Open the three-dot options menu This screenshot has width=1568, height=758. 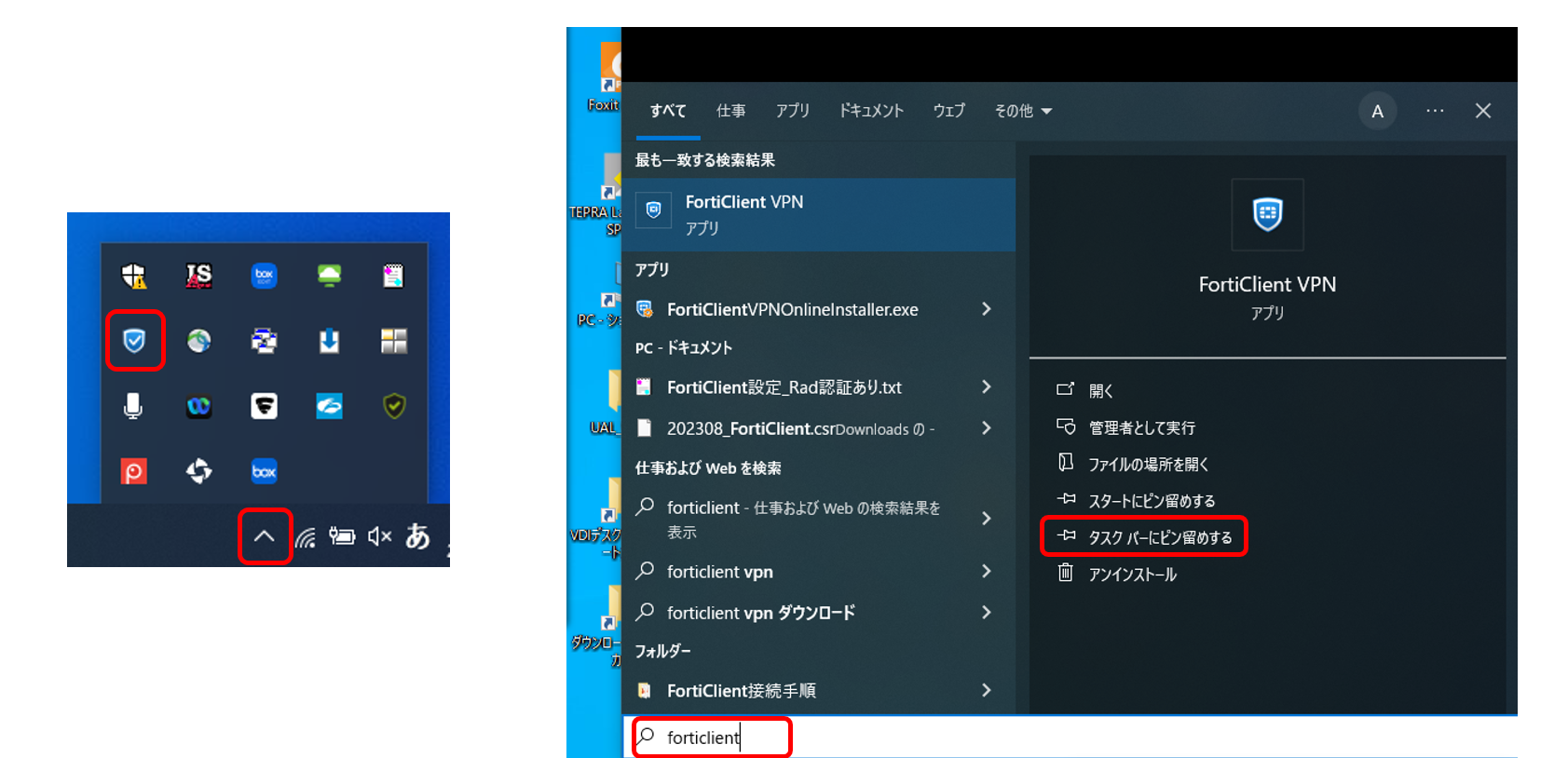1435,111
